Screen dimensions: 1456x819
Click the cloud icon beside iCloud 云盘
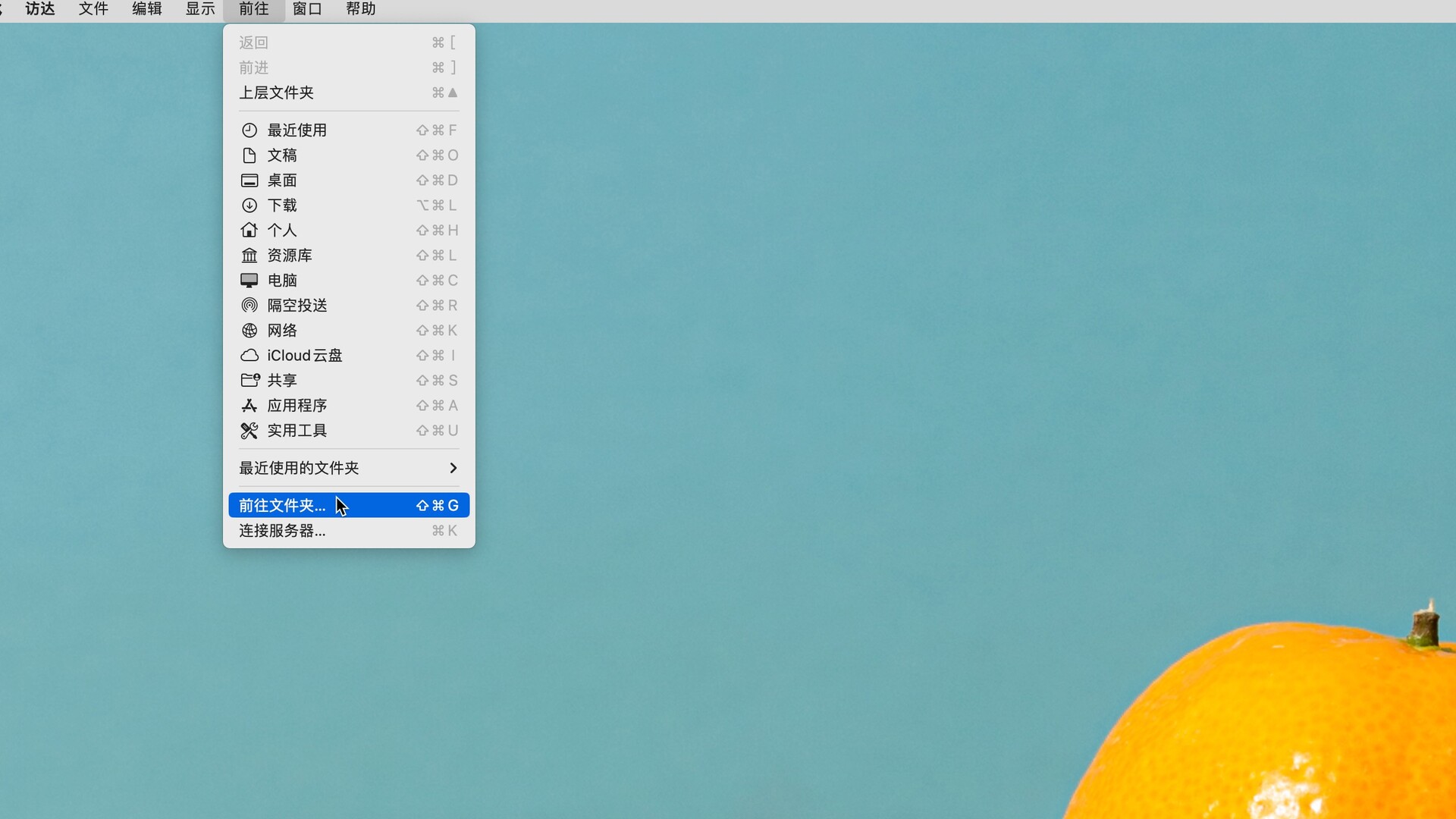click(249, 356)
